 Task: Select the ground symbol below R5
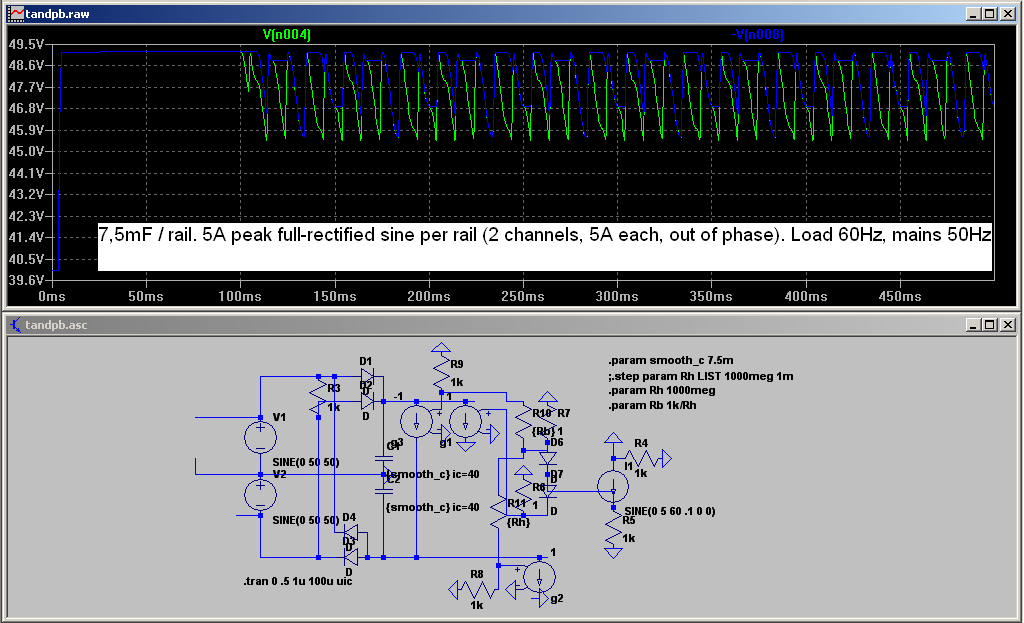pyautogui.click(x=613, y=552)
